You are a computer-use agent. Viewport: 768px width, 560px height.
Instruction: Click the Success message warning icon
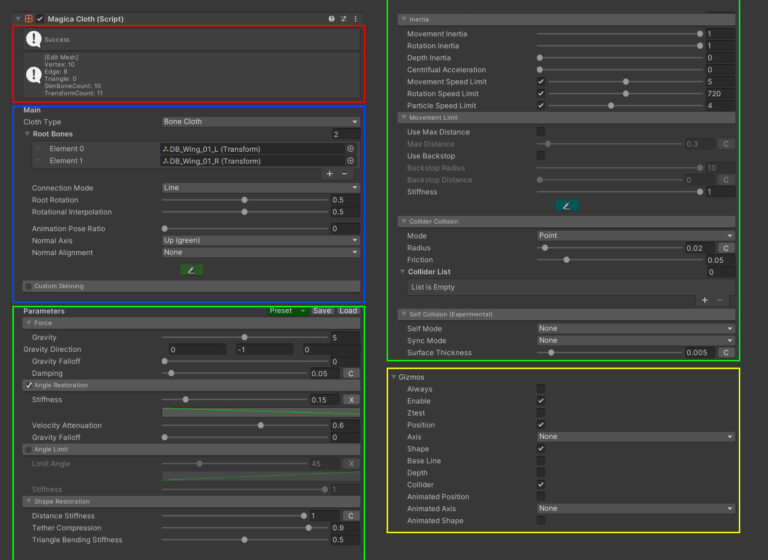pos(33,39)
